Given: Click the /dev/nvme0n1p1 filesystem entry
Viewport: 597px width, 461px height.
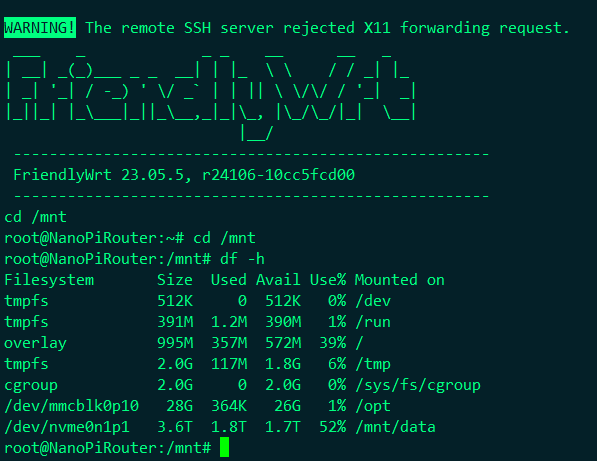Looking at the screenshot, I should 67,427.
